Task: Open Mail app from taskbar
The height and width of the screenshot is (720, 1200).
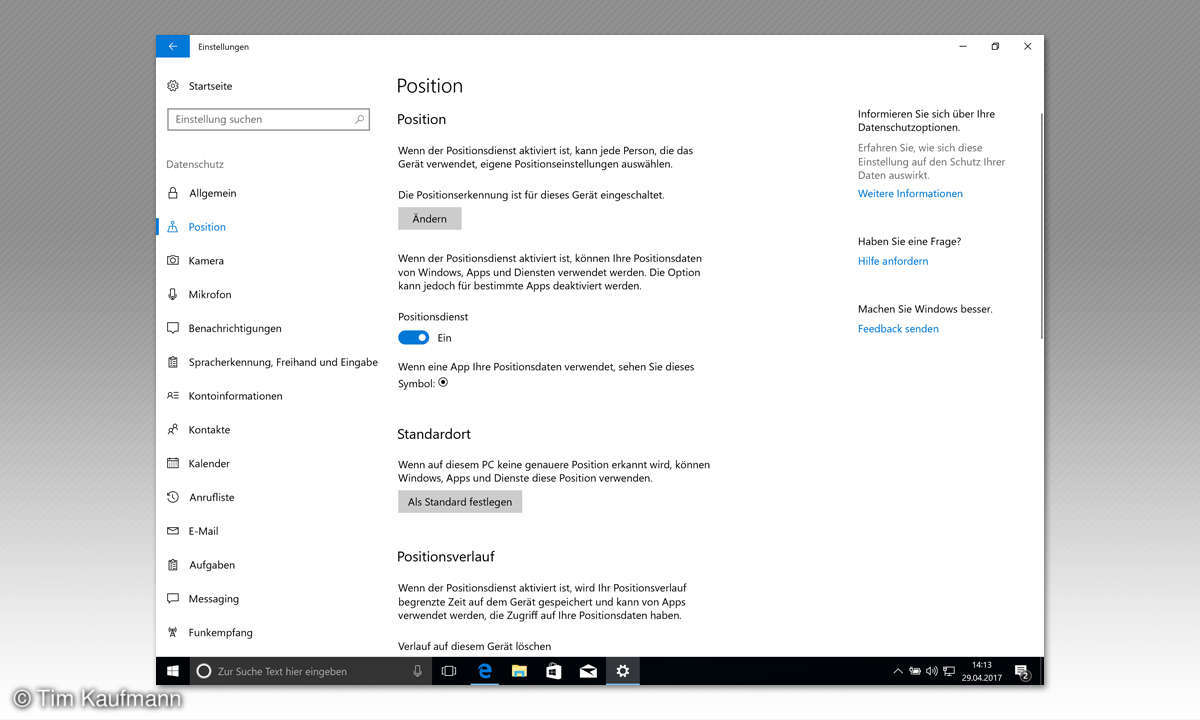Action: (x=588, y=671)
